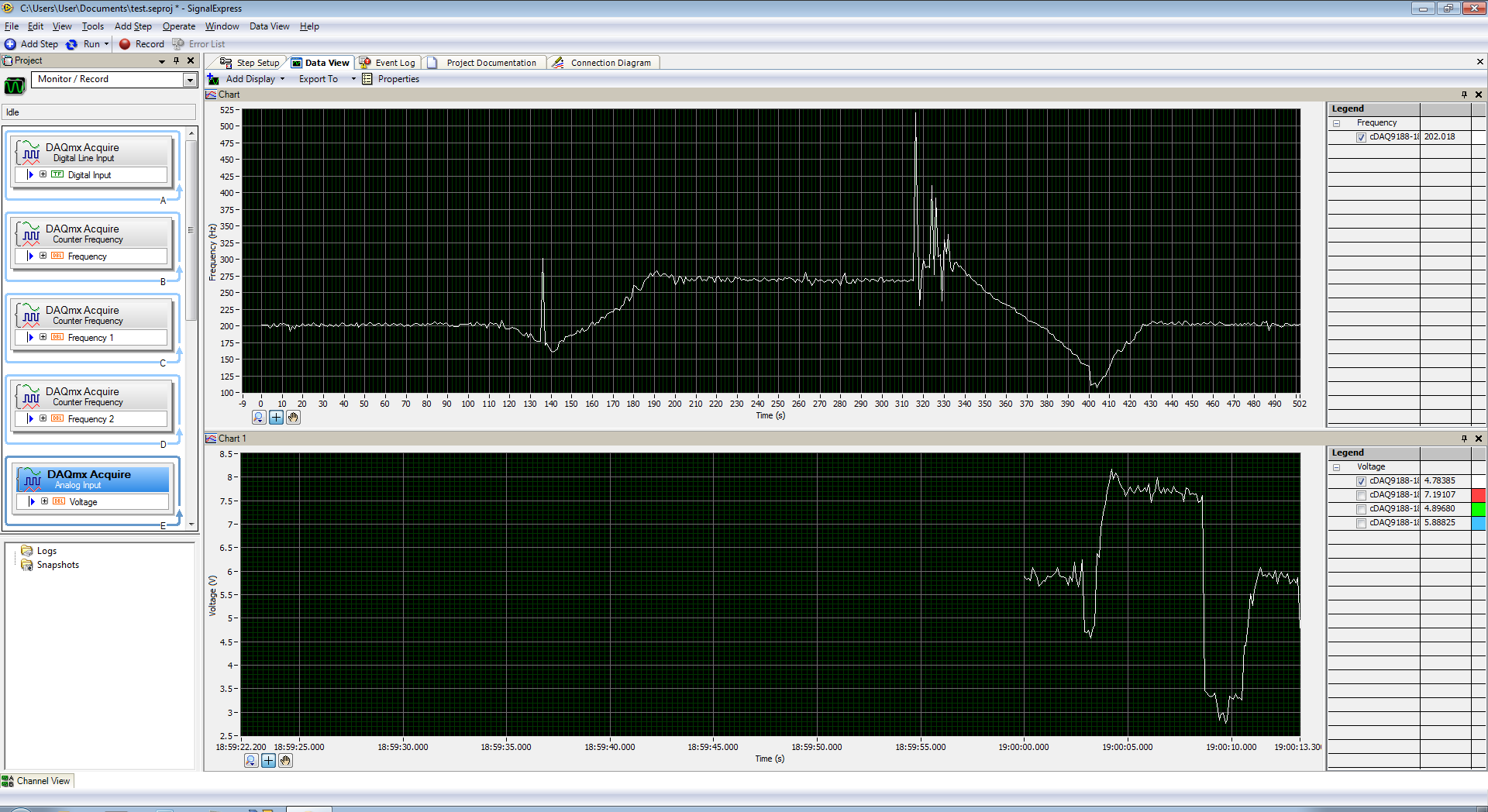
Task: Click the Chart 1 title icon
Action: coord(211,439)
